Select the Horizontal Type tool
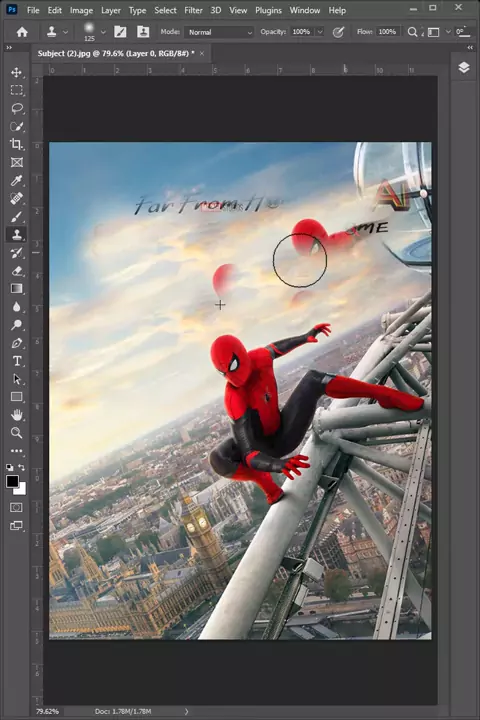 17,361
